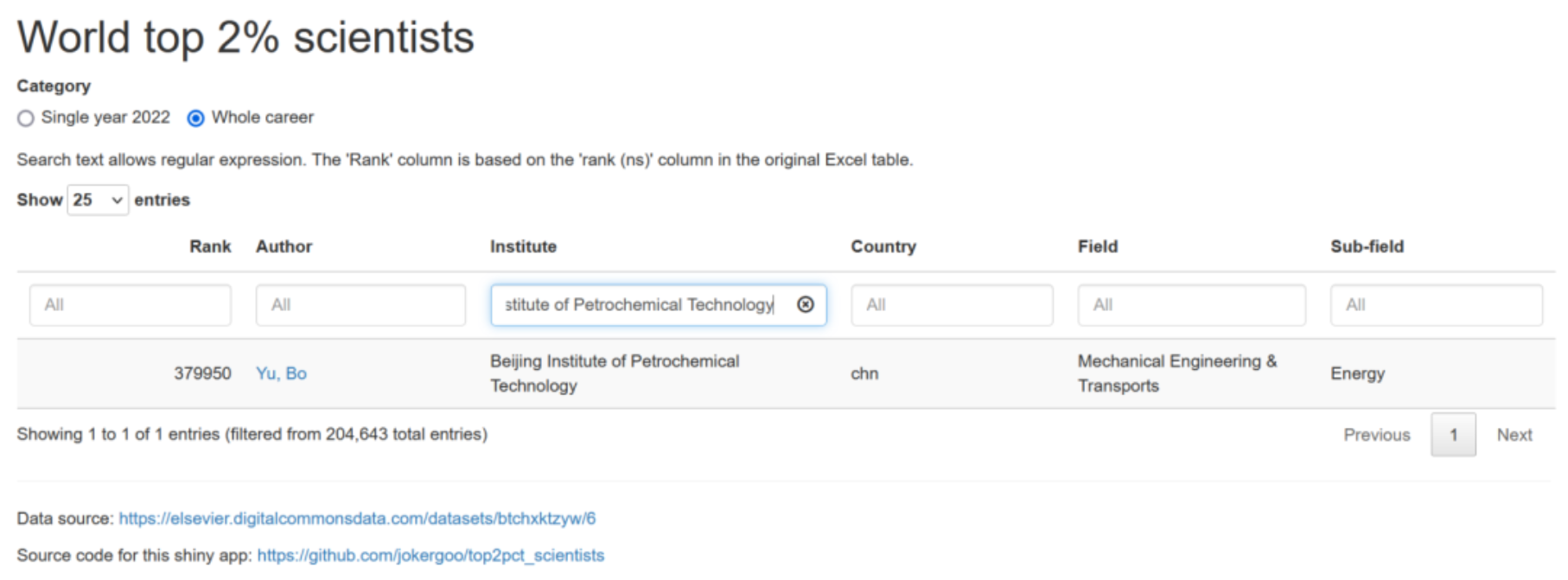Go to the Previous page
This screenshot has height=580, width=1568.
point(1376,435)
